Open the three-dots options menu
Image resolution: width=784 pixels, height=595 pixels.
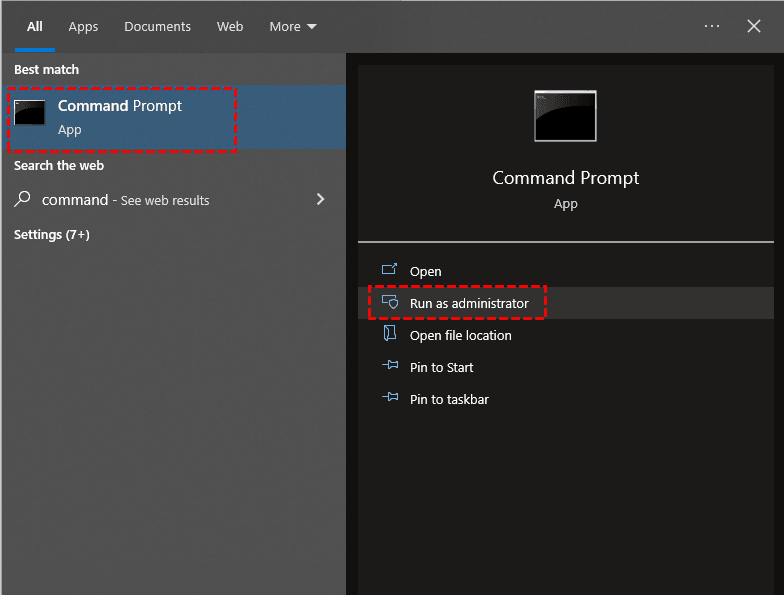712,26
